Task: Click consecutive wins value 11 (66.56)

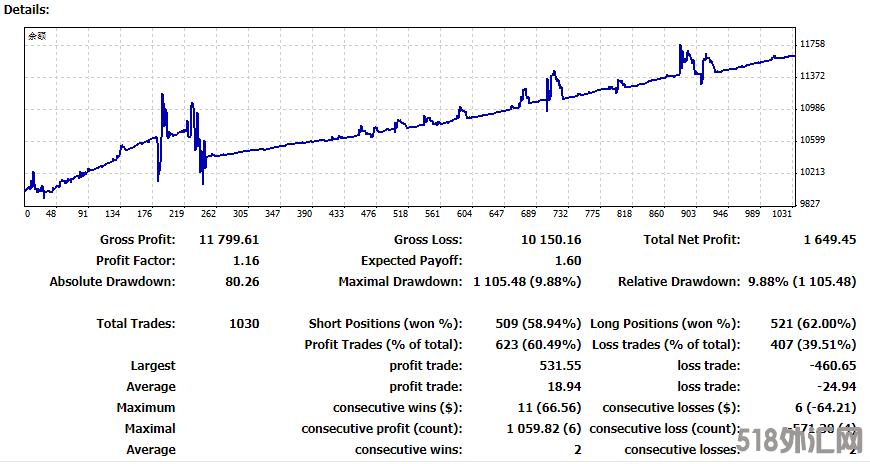Action: click(549, 408)
